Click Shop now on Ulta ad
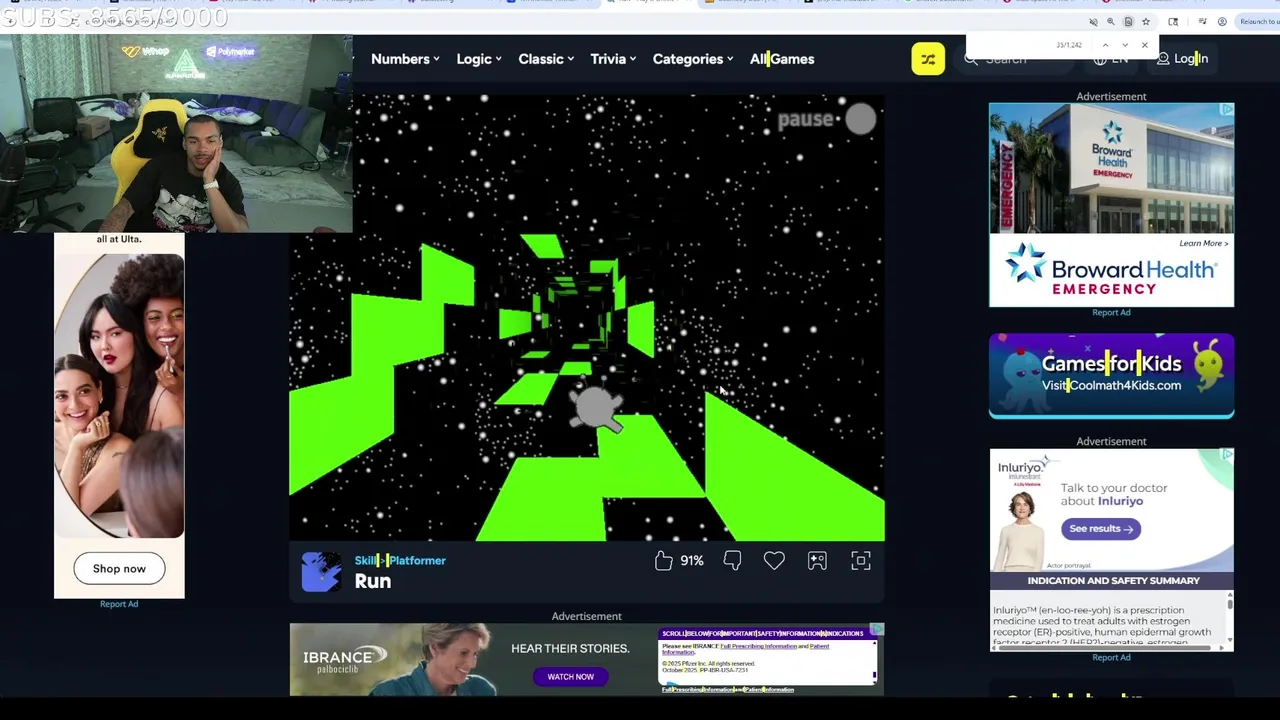 (x=119, y=569)
